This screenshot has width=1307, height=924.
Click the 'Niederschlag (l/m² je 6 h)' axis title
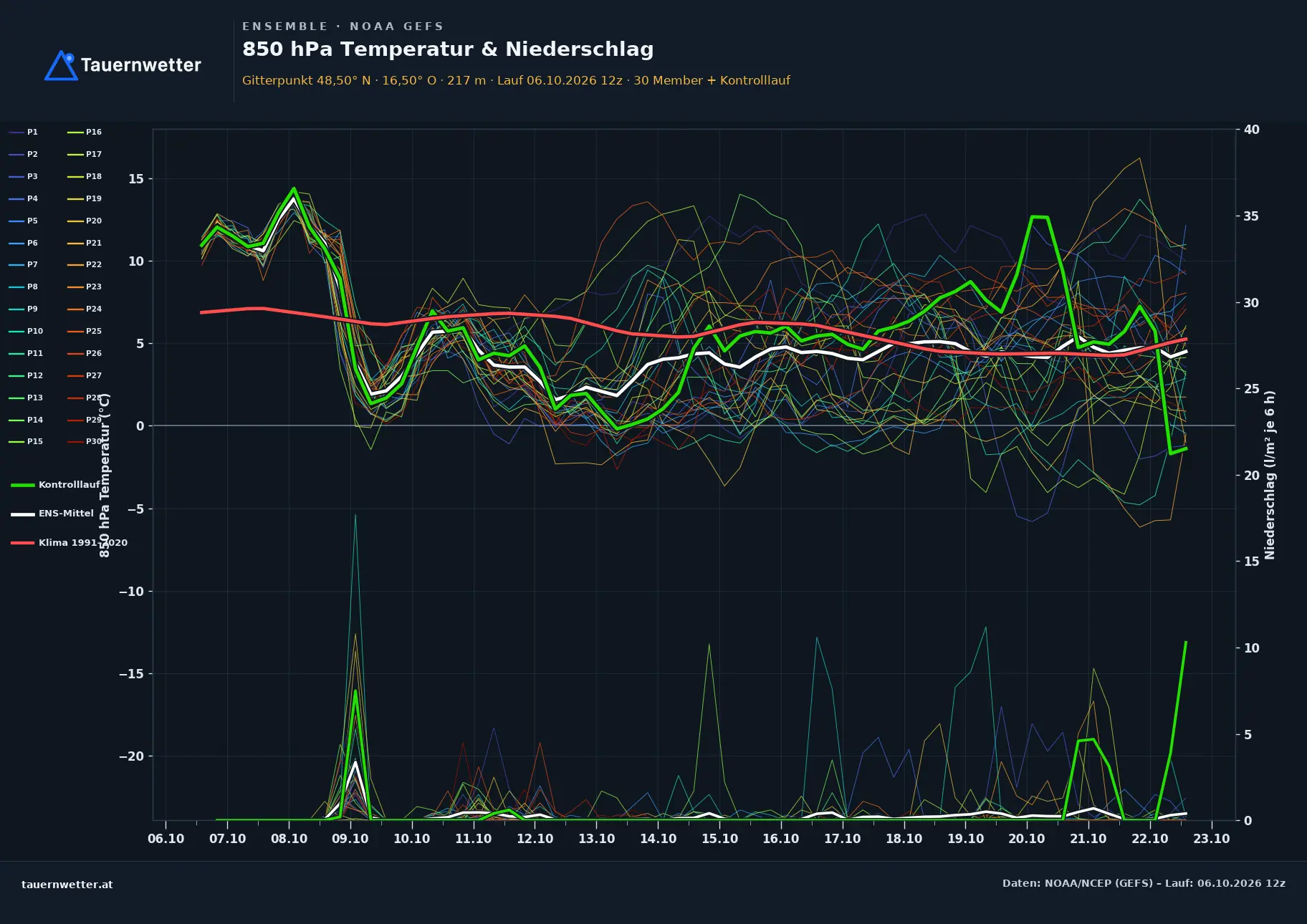tap(1270, 475)
